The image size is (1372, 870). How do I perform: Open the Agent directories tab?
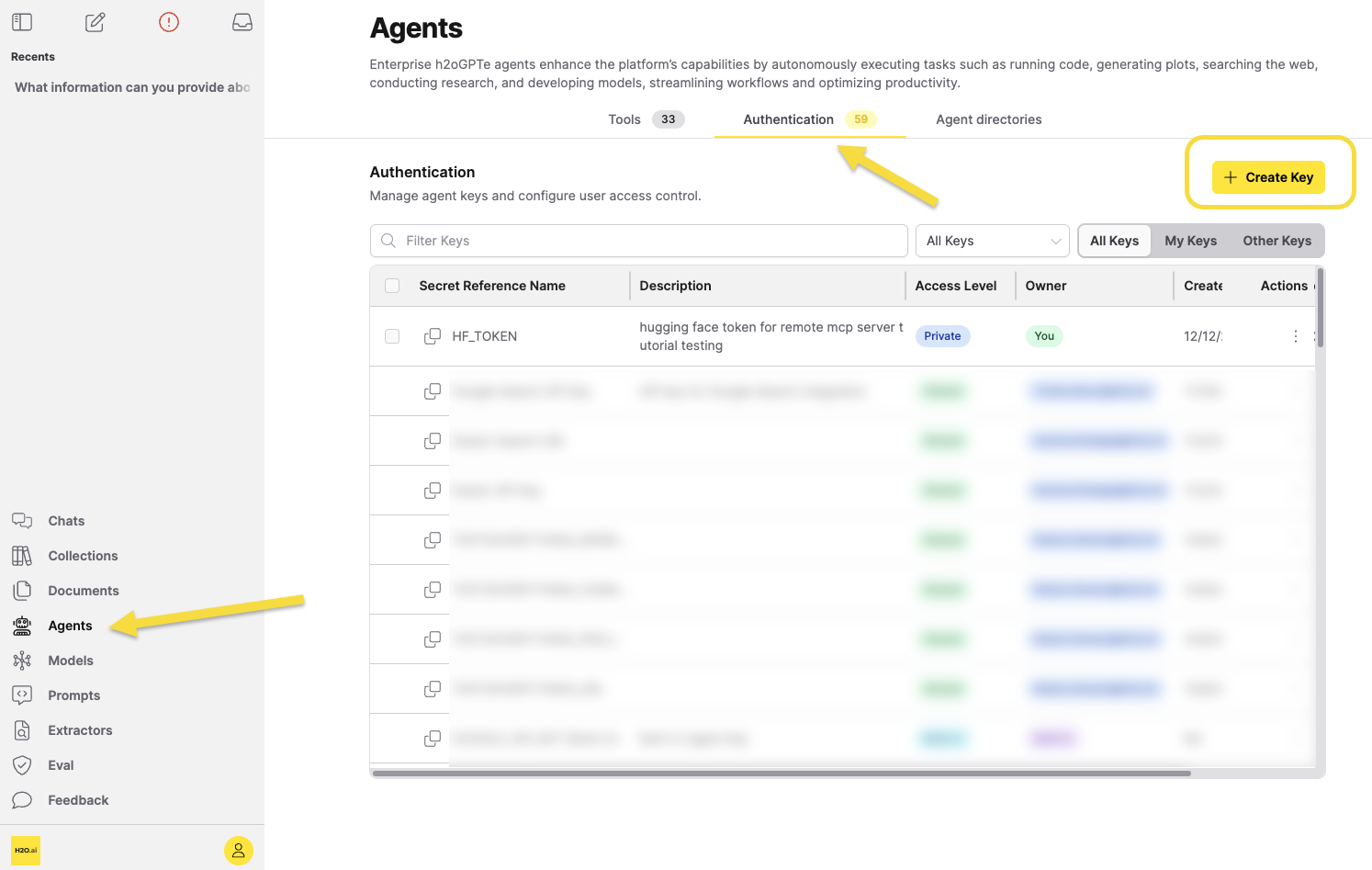point(988,119)
